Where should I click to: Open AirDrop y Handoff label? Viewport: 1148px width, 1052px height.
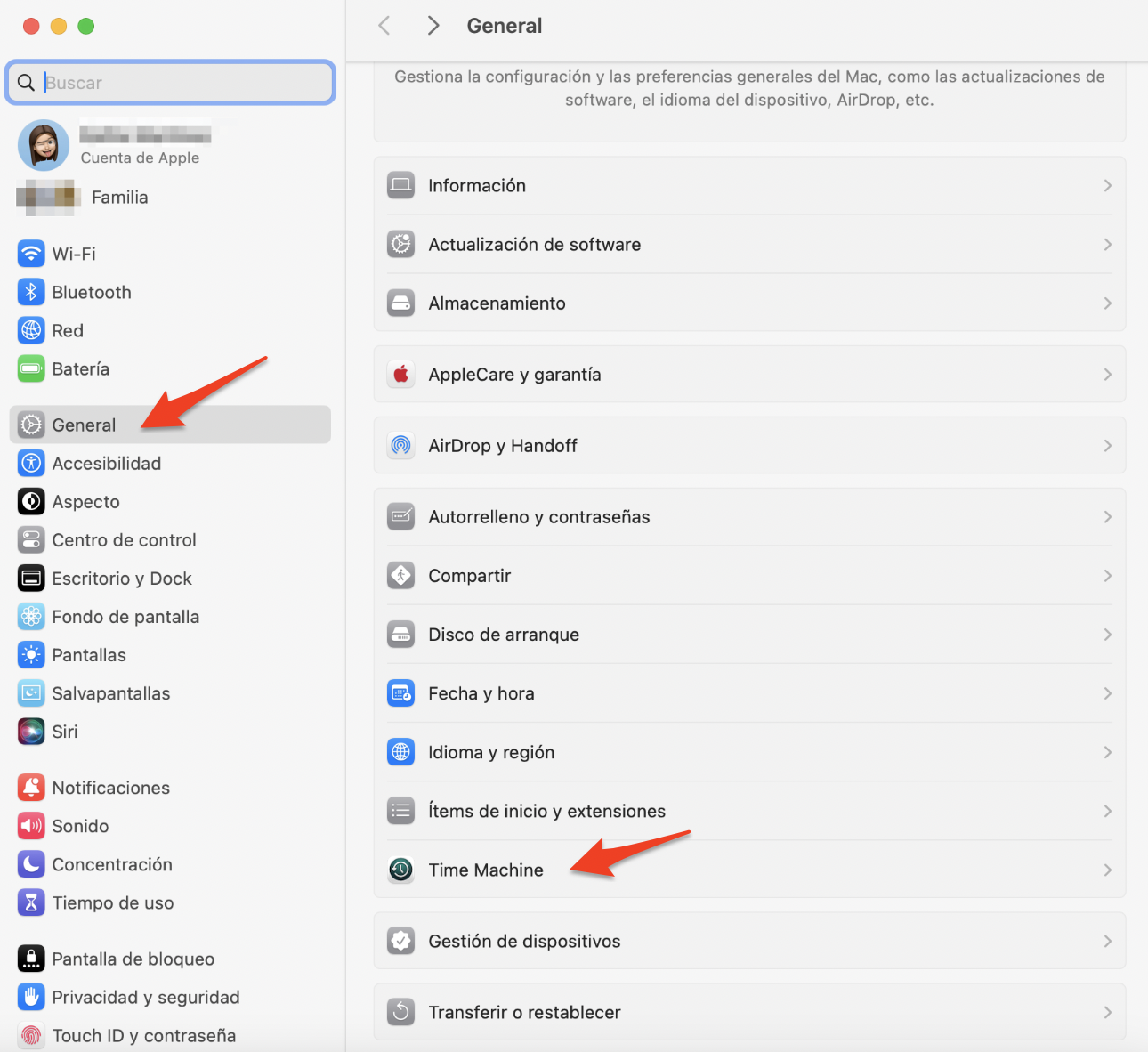coord(503,445)
